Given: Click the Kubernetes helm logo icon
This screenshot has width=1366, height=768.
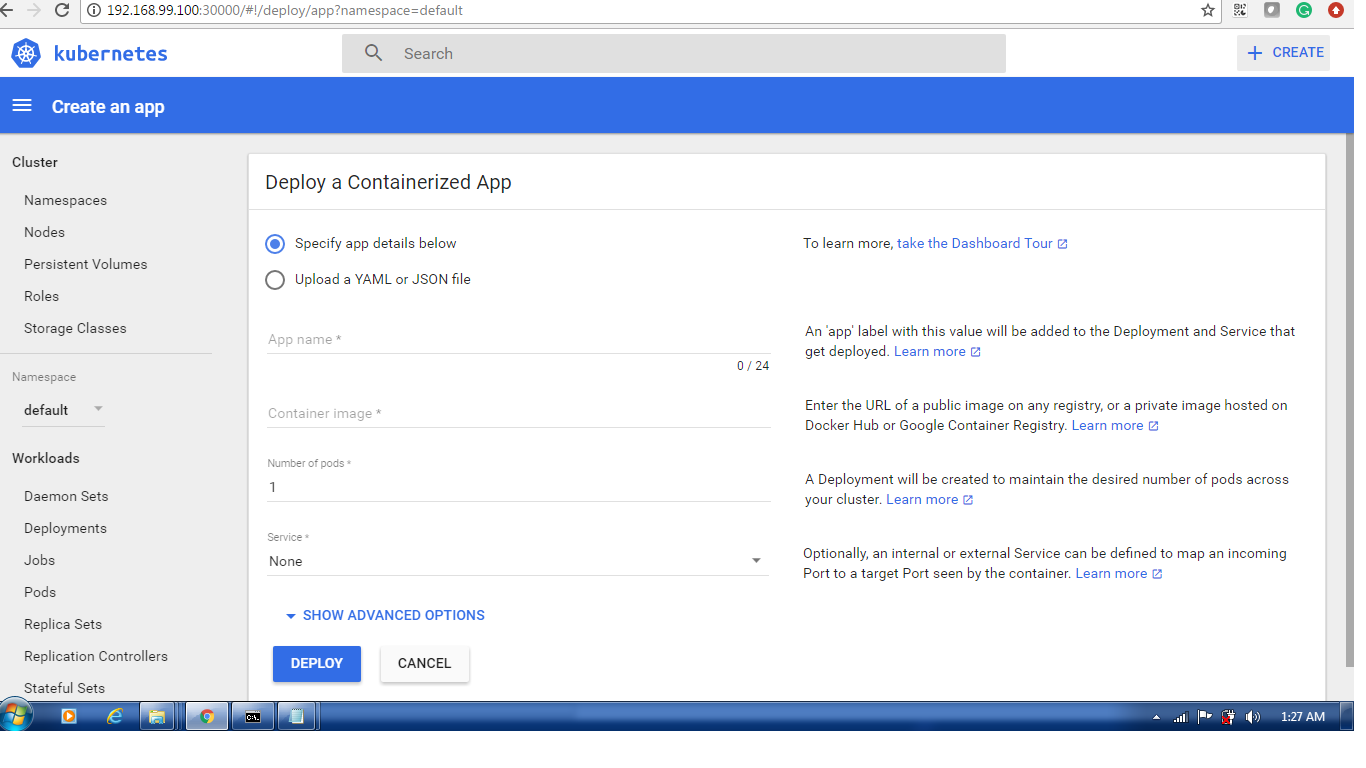Looking at the screenshot, I should (x=26, y=54).
